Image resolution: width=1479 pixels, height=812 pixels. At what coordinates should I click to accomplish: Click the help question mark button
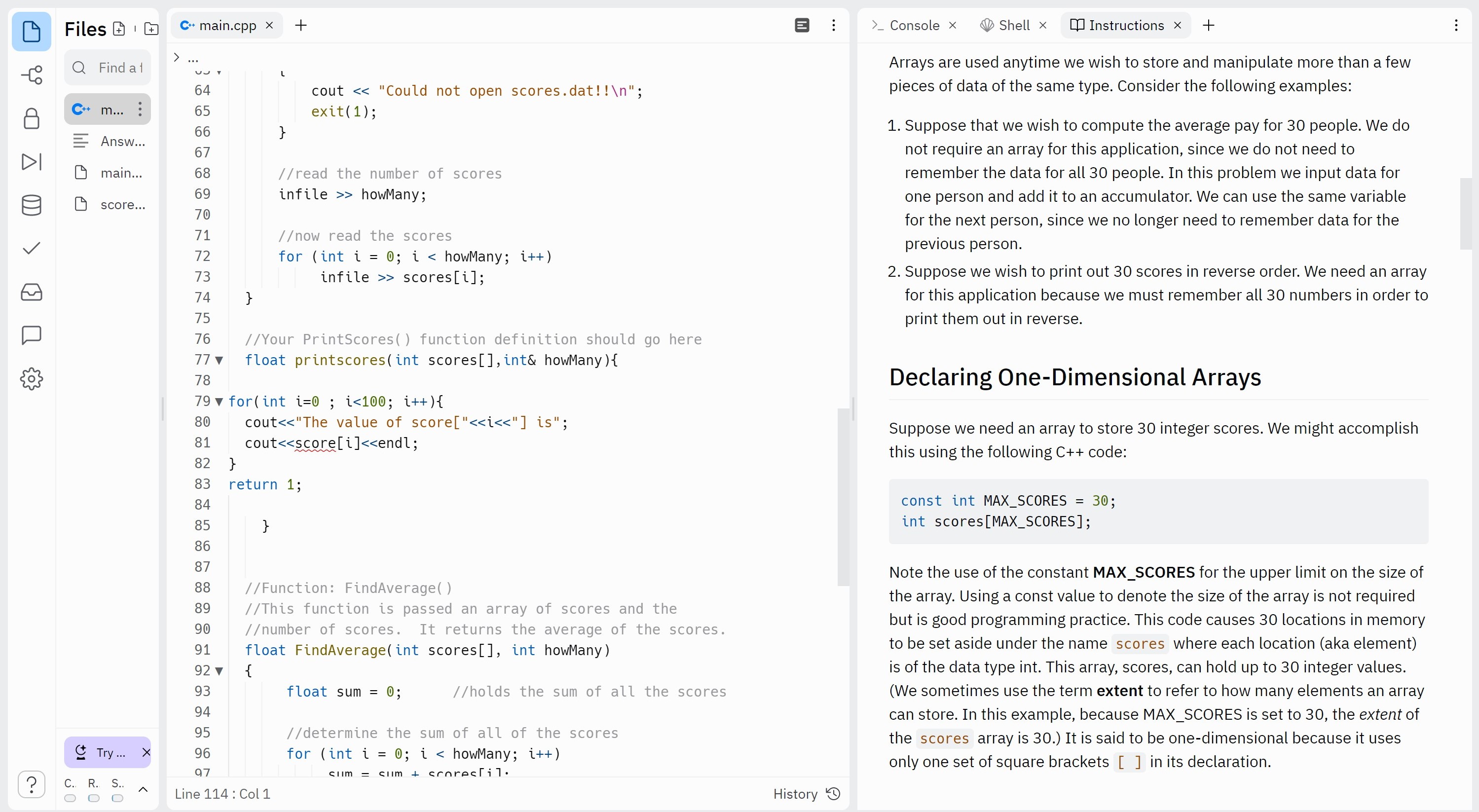click(32, 784)
